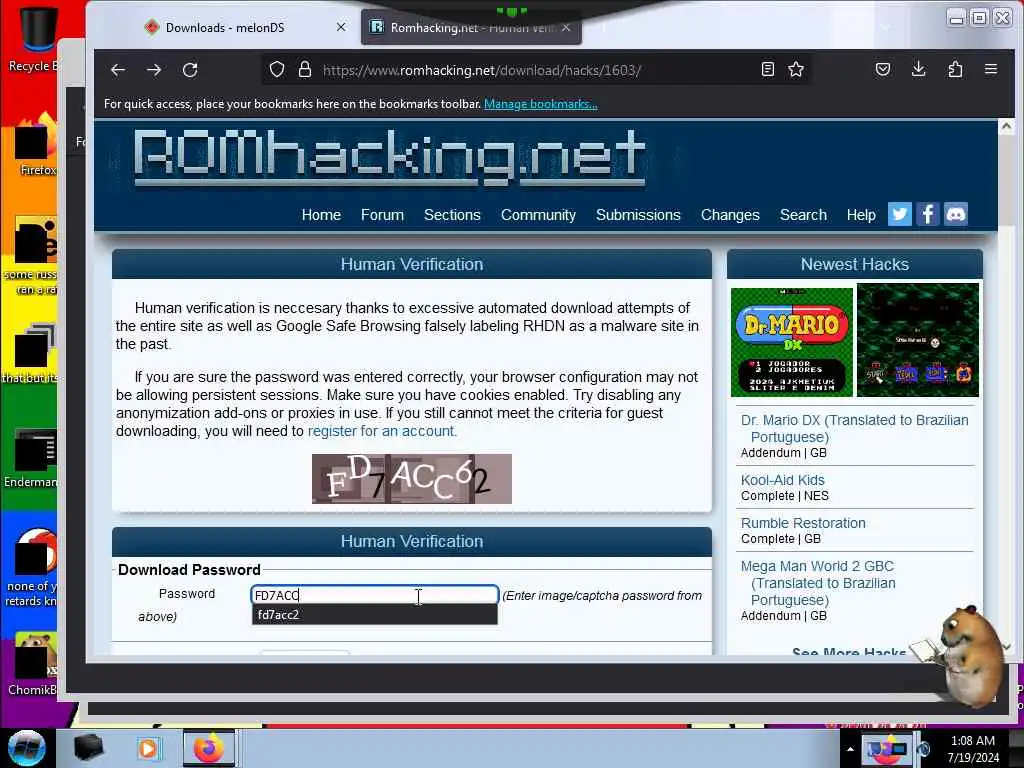Open the Pocket save icon
This screenshot has height=768, width=1024.
tap(883, 69)
